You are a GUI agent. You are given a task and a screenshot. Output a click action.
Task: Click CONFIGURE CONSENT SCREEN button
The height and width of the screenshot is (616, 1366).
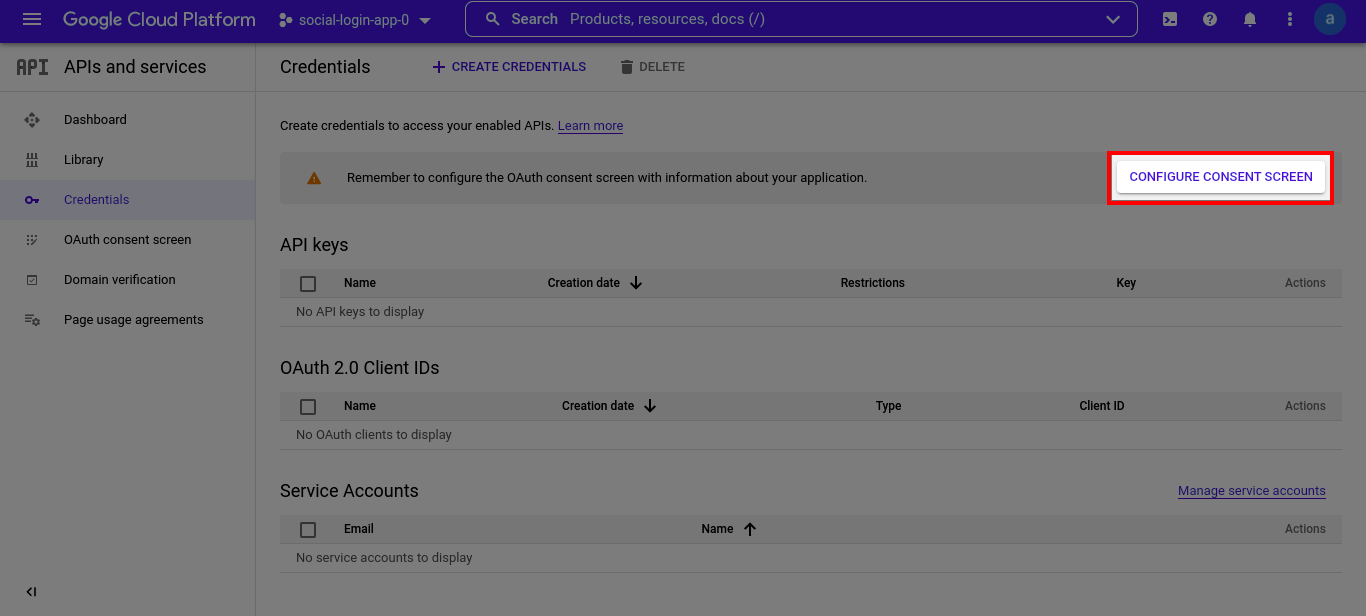tap(1221, 177)
